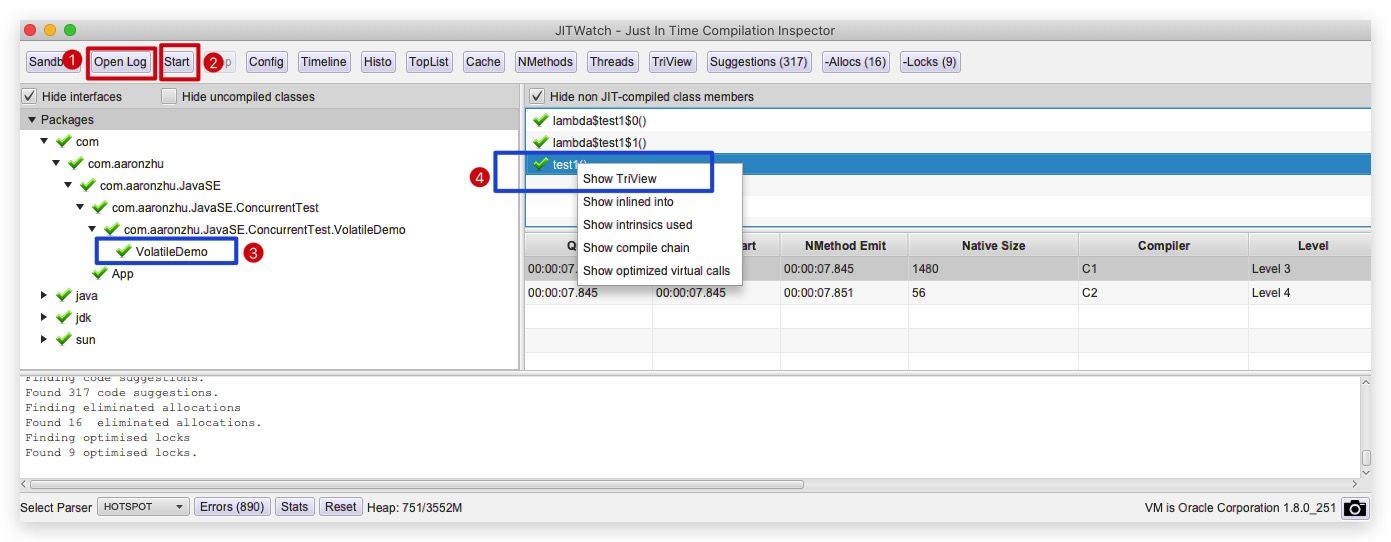Expand the jdk package node
Screen dimensions: 1391x542
[44, 318]
